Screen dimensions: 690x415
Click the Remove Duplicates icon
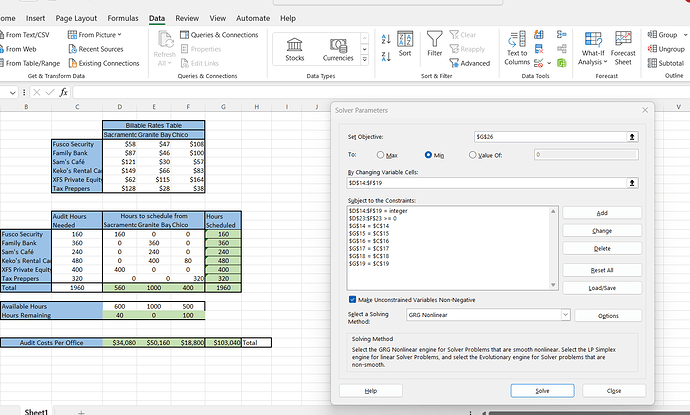(539, 49)
